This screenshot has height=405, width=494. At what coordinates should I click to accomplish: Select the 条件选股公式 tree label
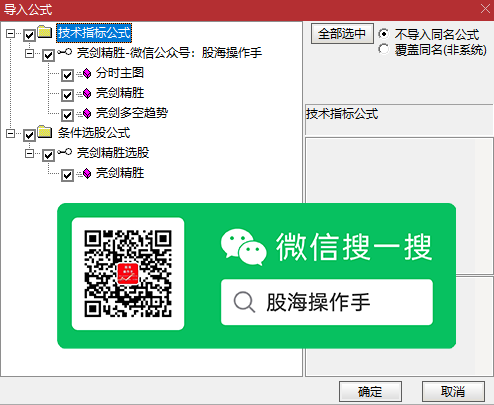coord(94,133)
